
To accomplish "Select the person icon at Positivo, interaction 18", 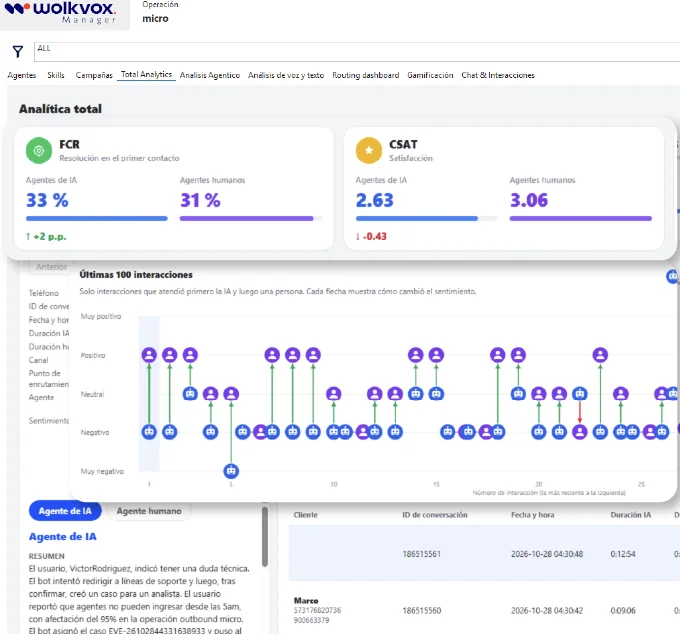I will coord(498,355).
